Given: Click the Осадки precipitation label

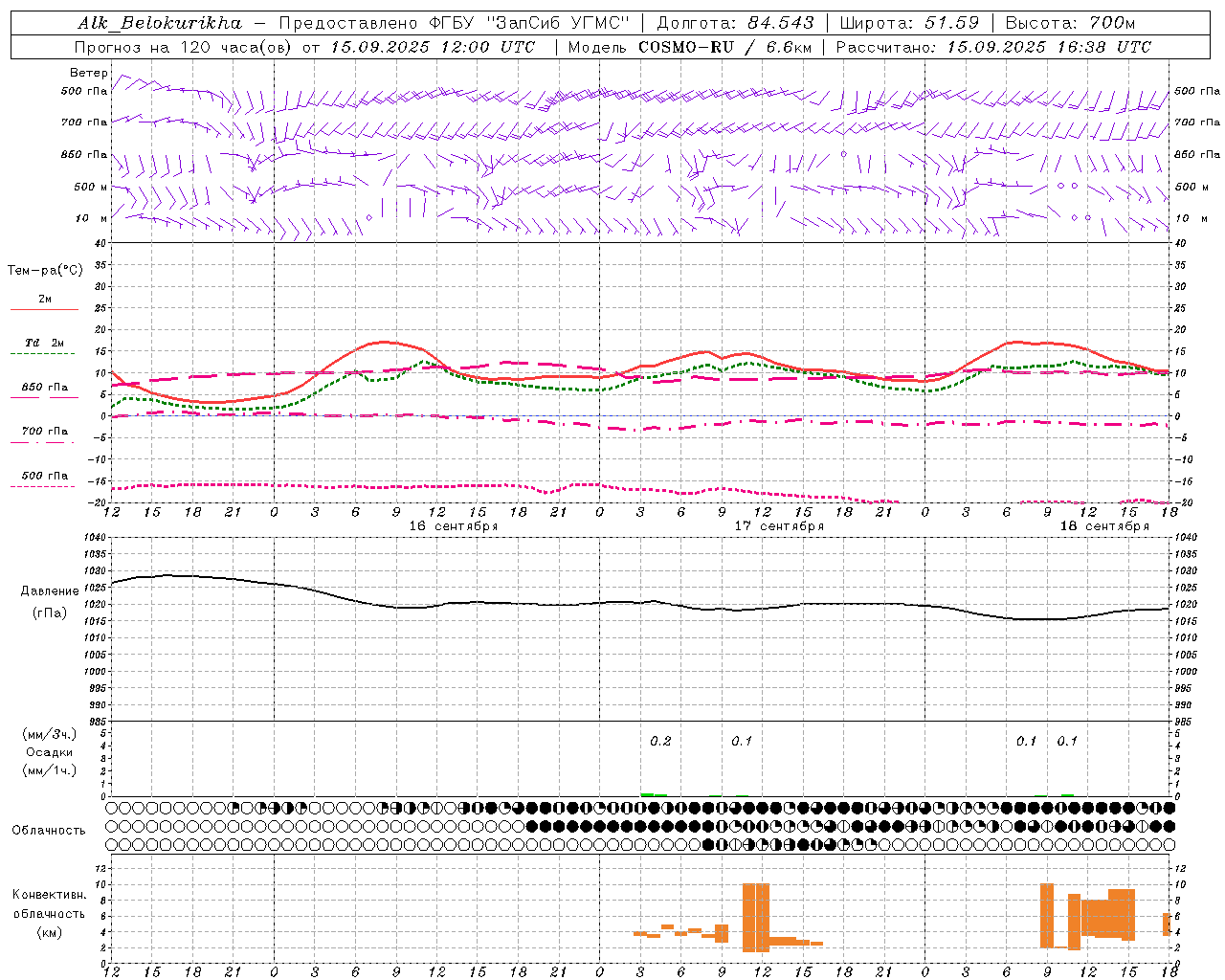Looking at the screenshot, I should pyautogui.click(x=49, y=752).
